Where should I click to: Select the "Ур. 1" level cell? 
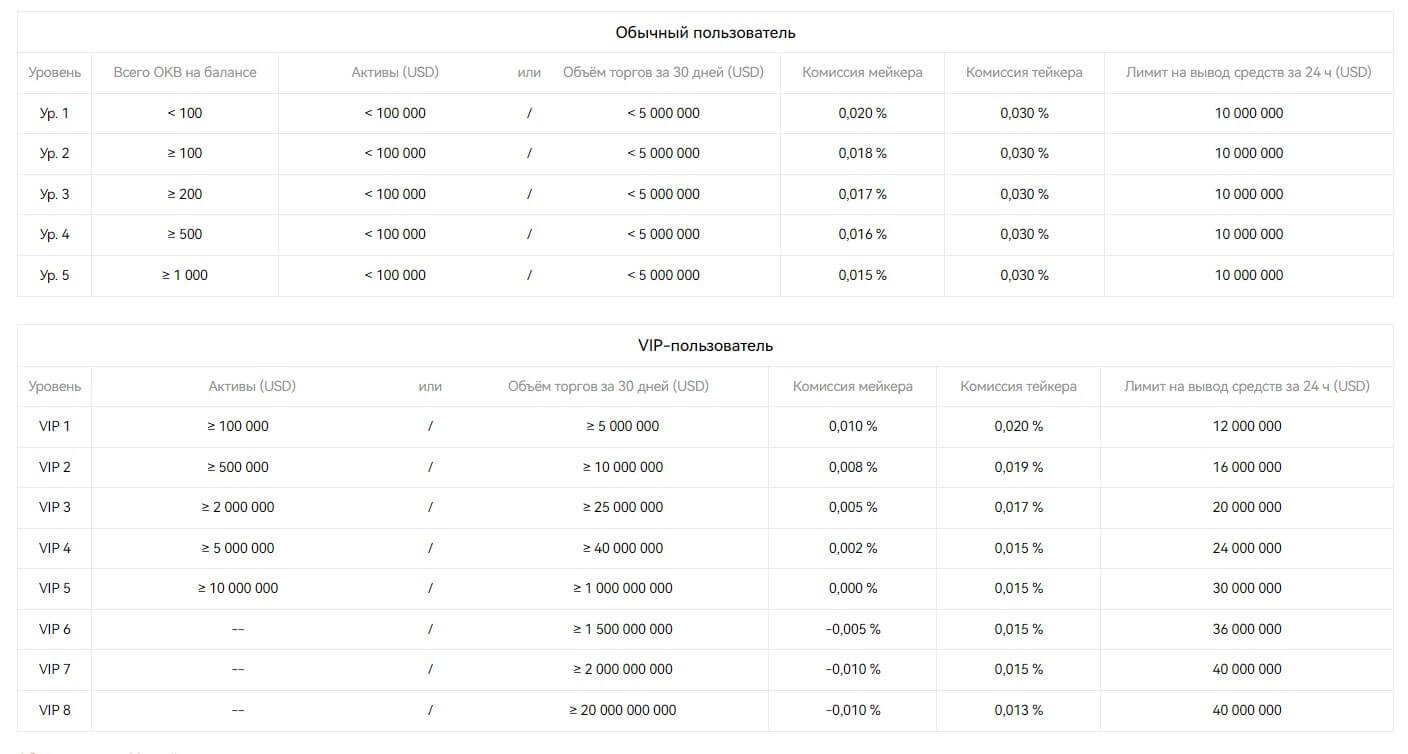click(55, 114)
